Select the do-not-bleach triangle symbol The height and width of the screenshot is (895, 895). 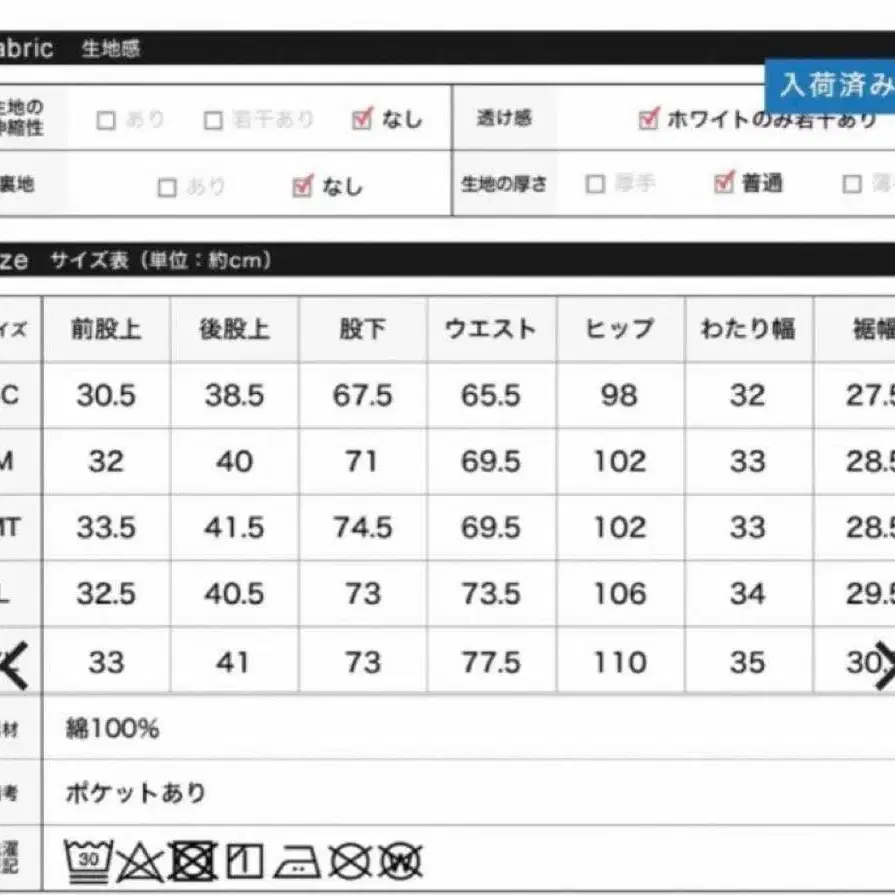pyautogui.click(x=138, y=860)
